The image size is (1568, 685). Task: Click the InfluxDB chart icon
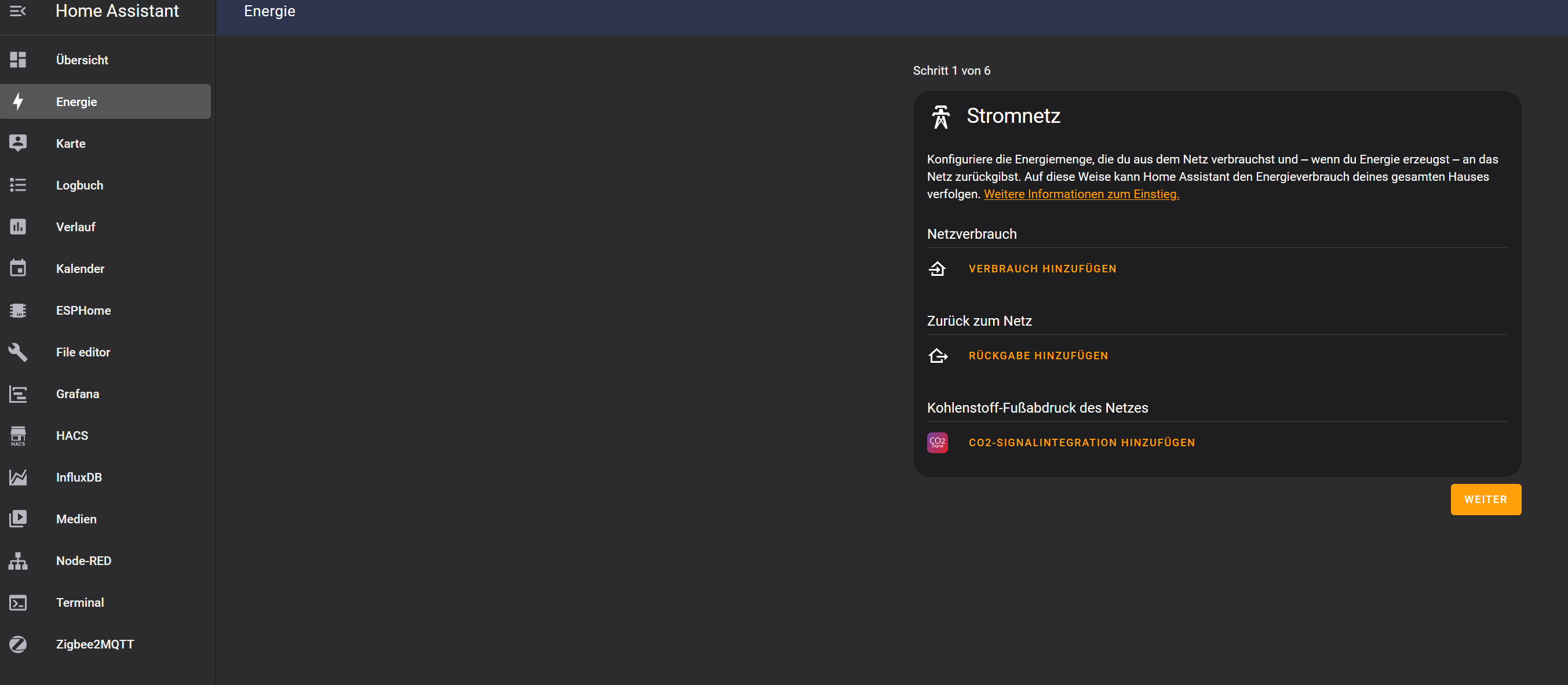tap(17, 478)
